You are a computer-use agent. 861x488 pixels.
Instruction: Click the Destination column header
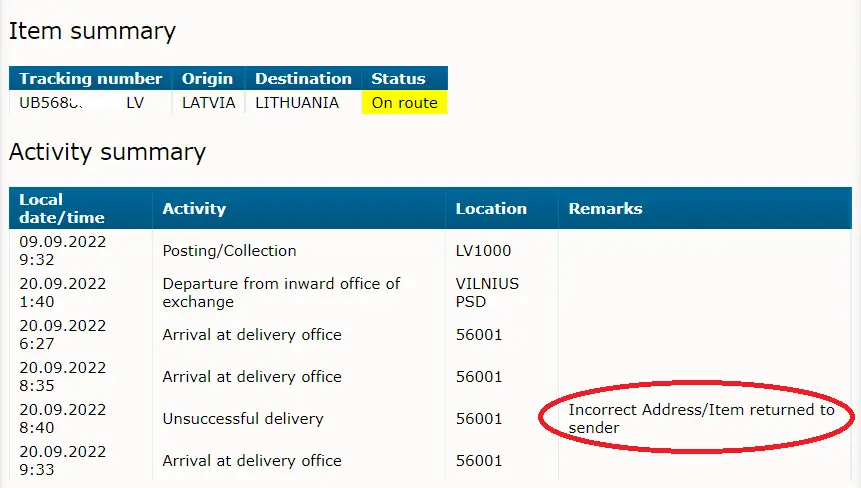tap(303, 78)
